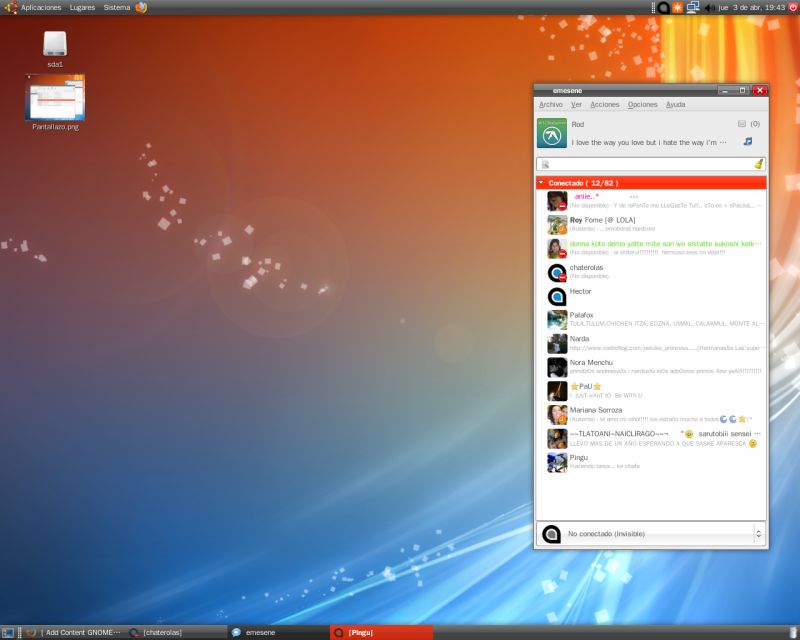Open the Acciones menu
Screen dimensions: 800x640
click(x=605, y=105)
